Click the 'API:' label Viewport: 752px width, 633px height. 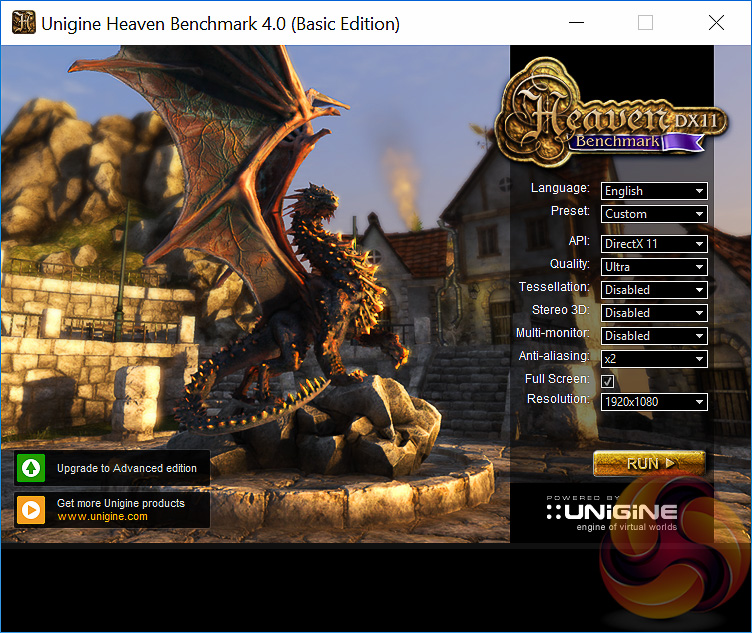[x=579, y=241]
